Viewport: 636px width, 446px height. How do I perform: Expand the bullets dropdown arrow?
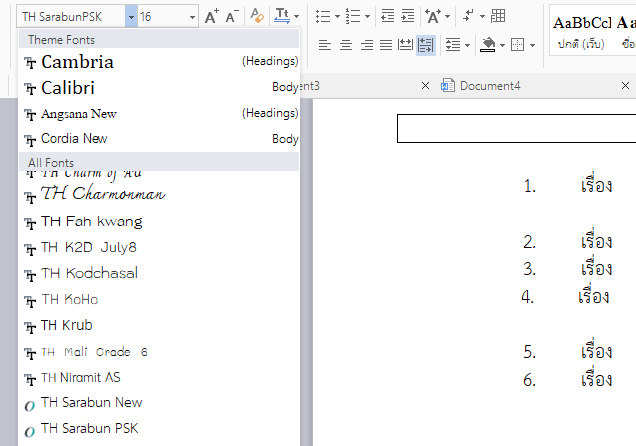click(337, 17)
